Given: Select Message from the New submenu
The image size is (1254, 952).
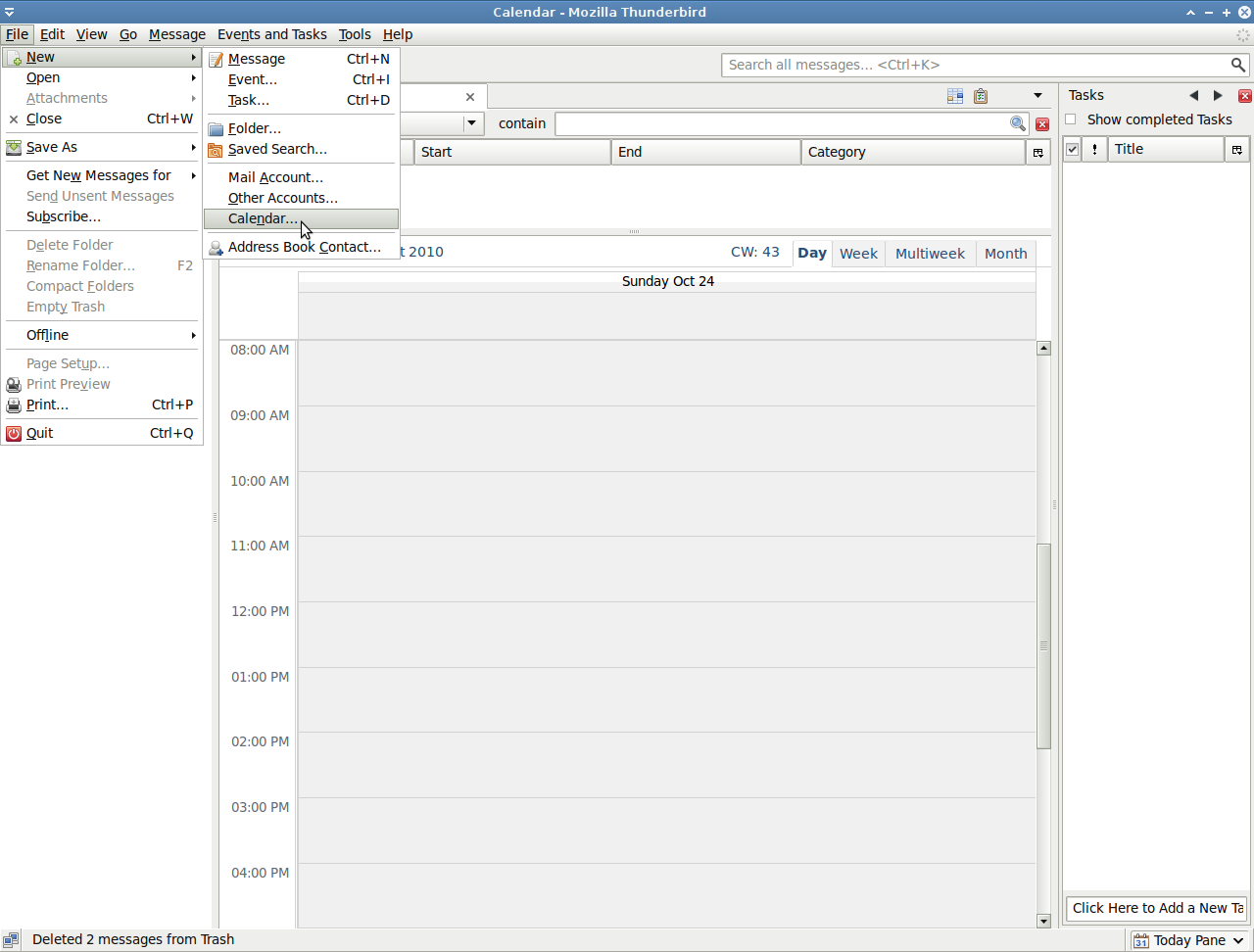Looking at the screenshot, I should (x=301, y=59).
